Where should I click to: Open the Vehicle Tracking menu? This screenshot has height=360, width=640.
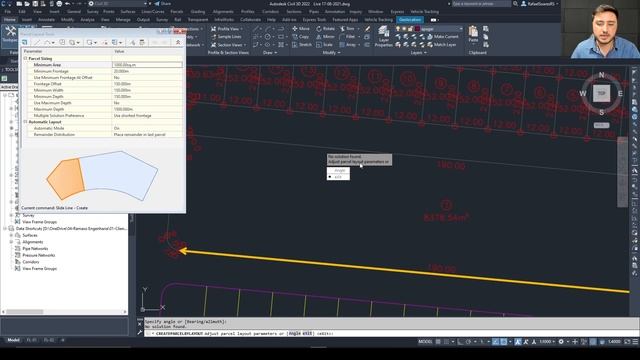tap(424, 11)
